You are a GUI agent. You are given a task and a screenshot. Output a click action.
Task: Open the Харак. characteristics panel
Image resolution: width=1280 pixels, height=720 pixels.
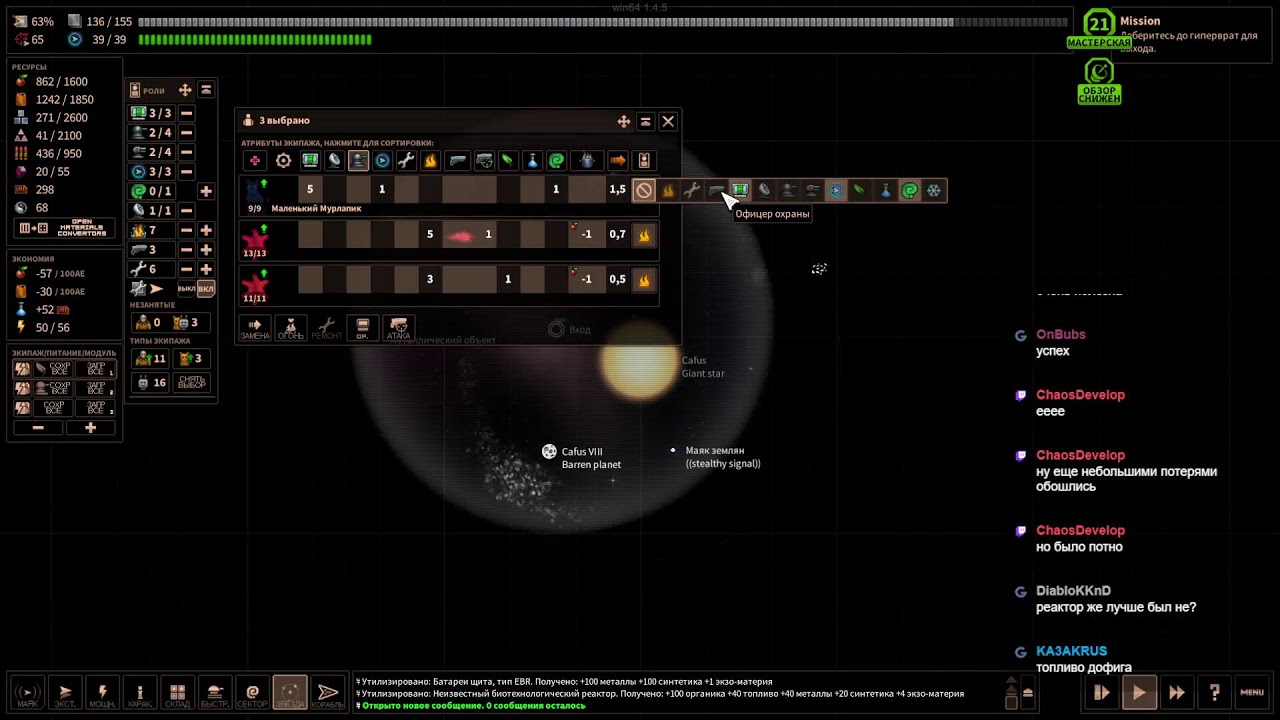(140, 693)
